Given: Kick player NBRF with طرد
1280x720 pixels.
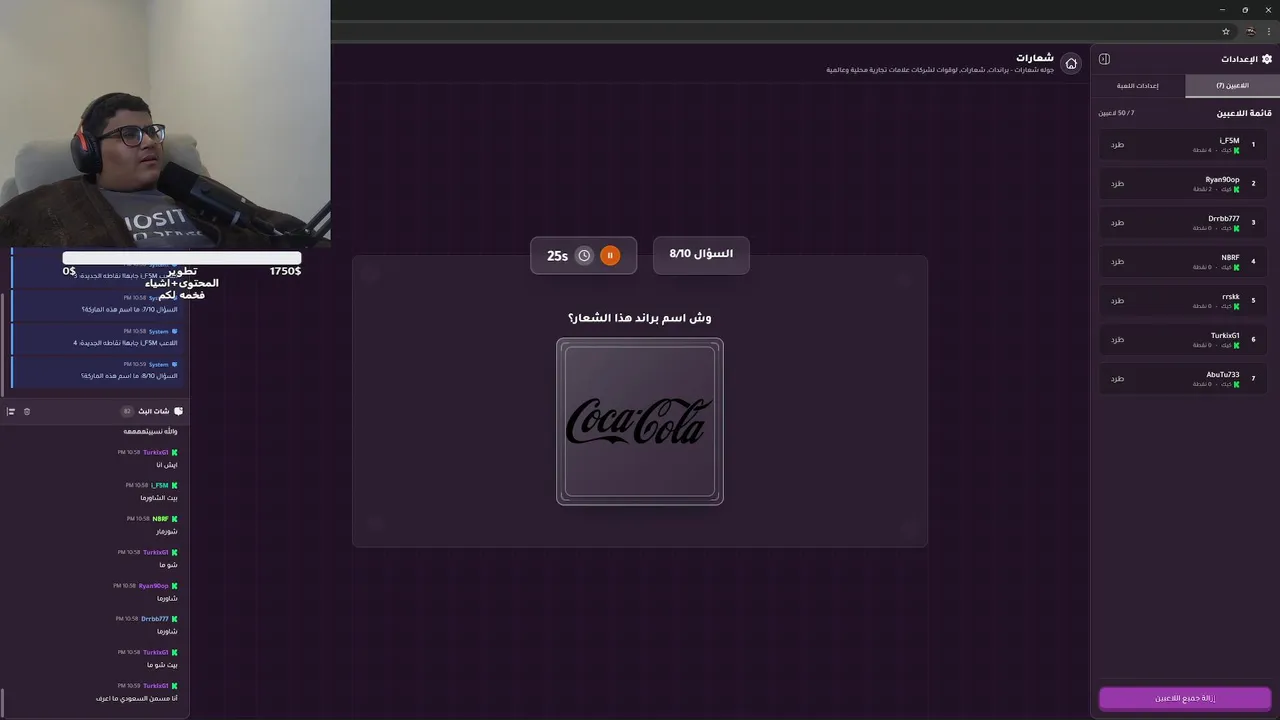Looking at the screenshot, I should pyautogui.click(x=1118, y=262).
